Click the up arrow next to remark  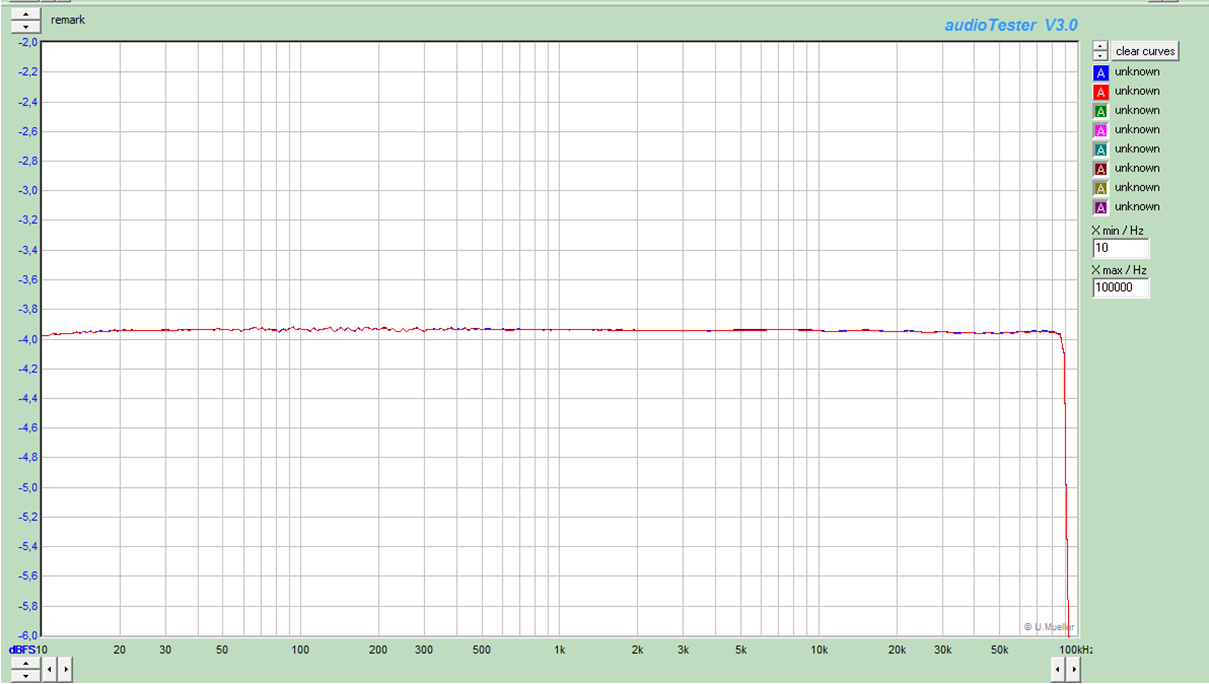[x=26, y=15]
